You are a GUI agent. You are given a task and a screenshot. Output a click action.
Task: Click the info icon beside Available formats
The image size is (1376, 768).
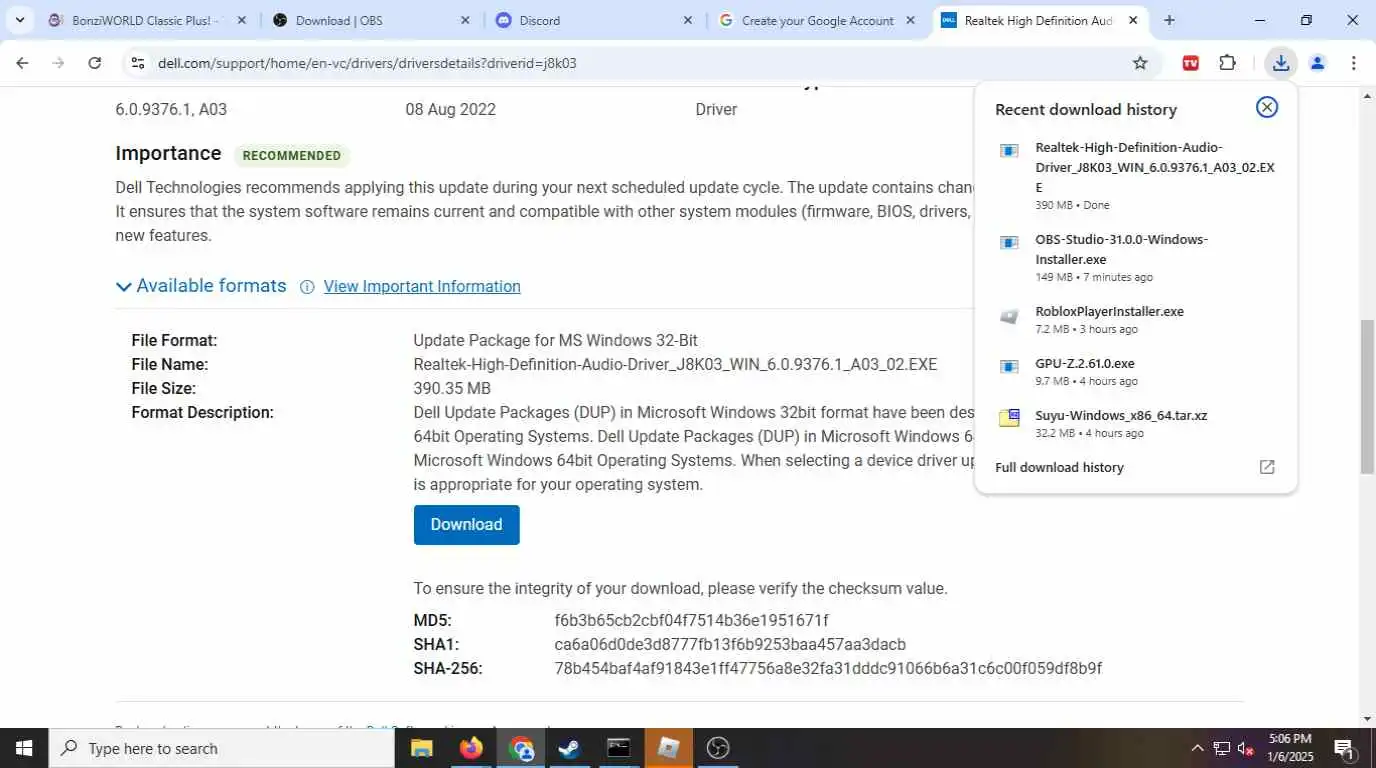tap(307, 287)
